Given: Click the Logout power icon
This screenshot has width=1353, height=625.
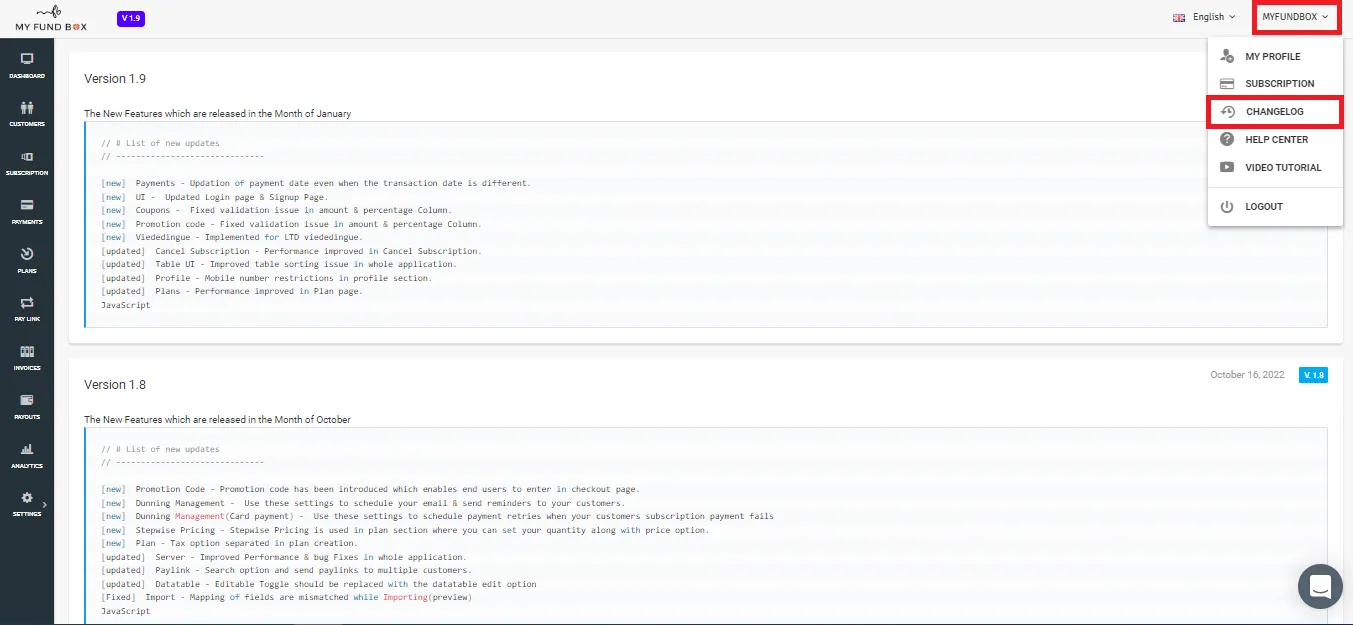Looking at the screenshot, I should [1227, 206].
